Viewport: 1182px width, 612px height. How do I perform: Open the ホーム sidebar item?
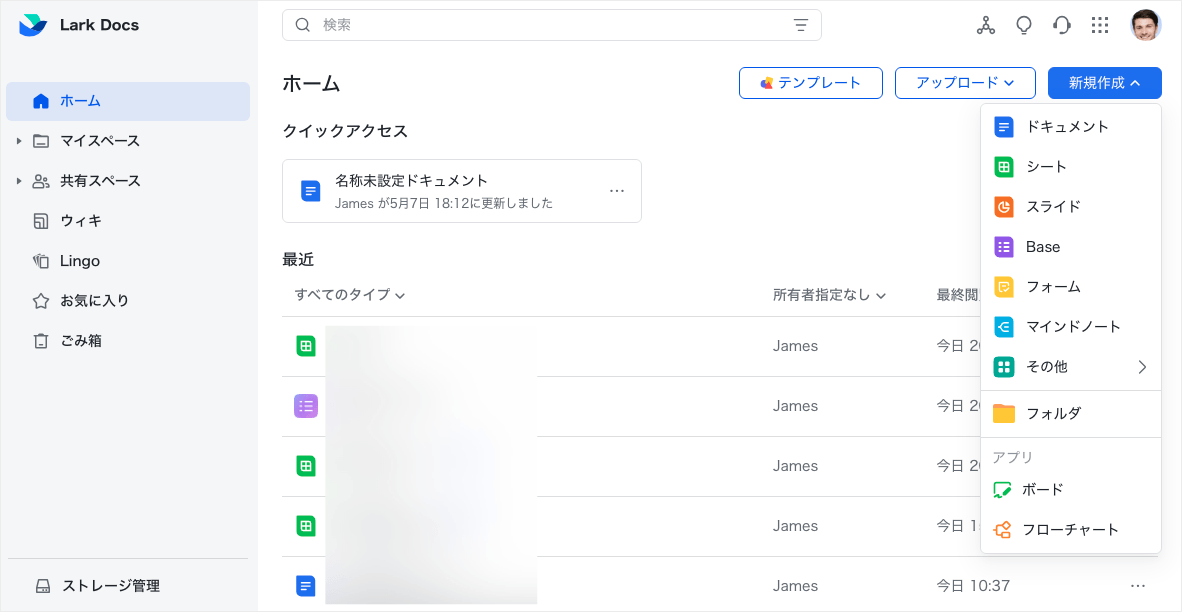click(x=128, y=101)
